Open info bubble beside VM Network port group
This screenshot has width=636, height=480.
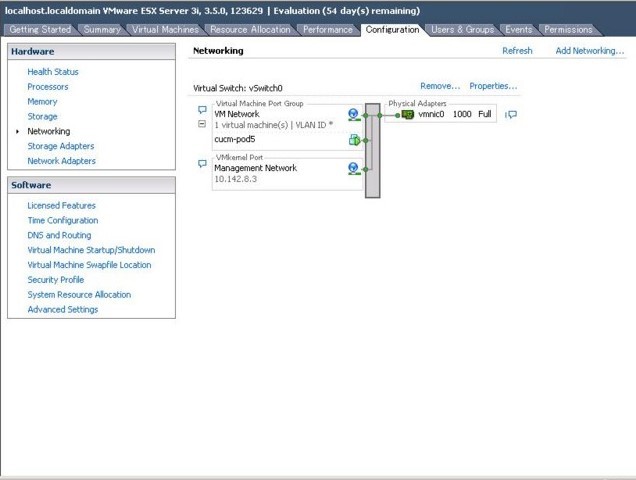(202, 110)
